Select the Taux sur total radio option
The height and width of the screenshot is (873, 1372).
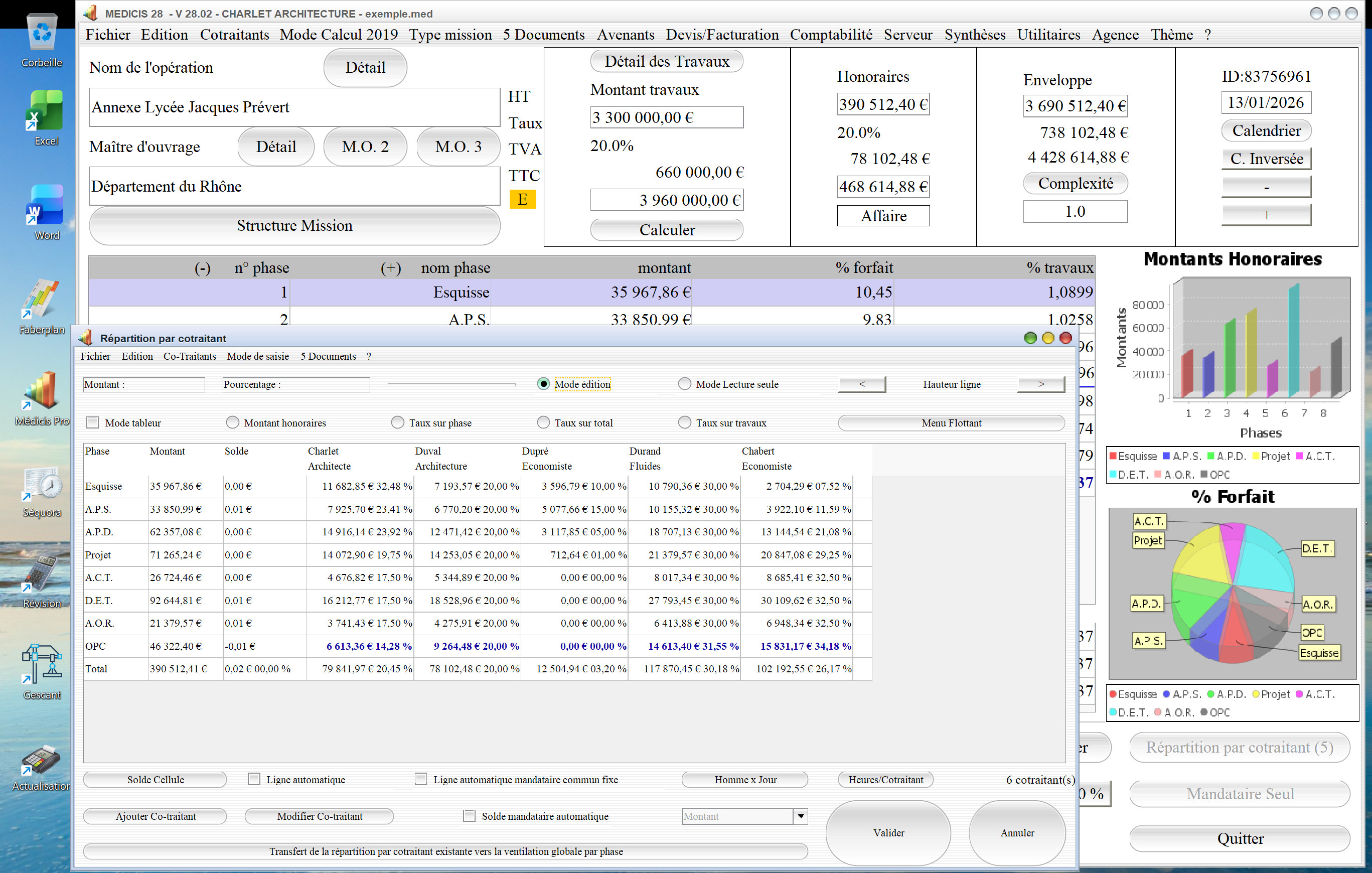pyautogui.click(x=543, y=423)
